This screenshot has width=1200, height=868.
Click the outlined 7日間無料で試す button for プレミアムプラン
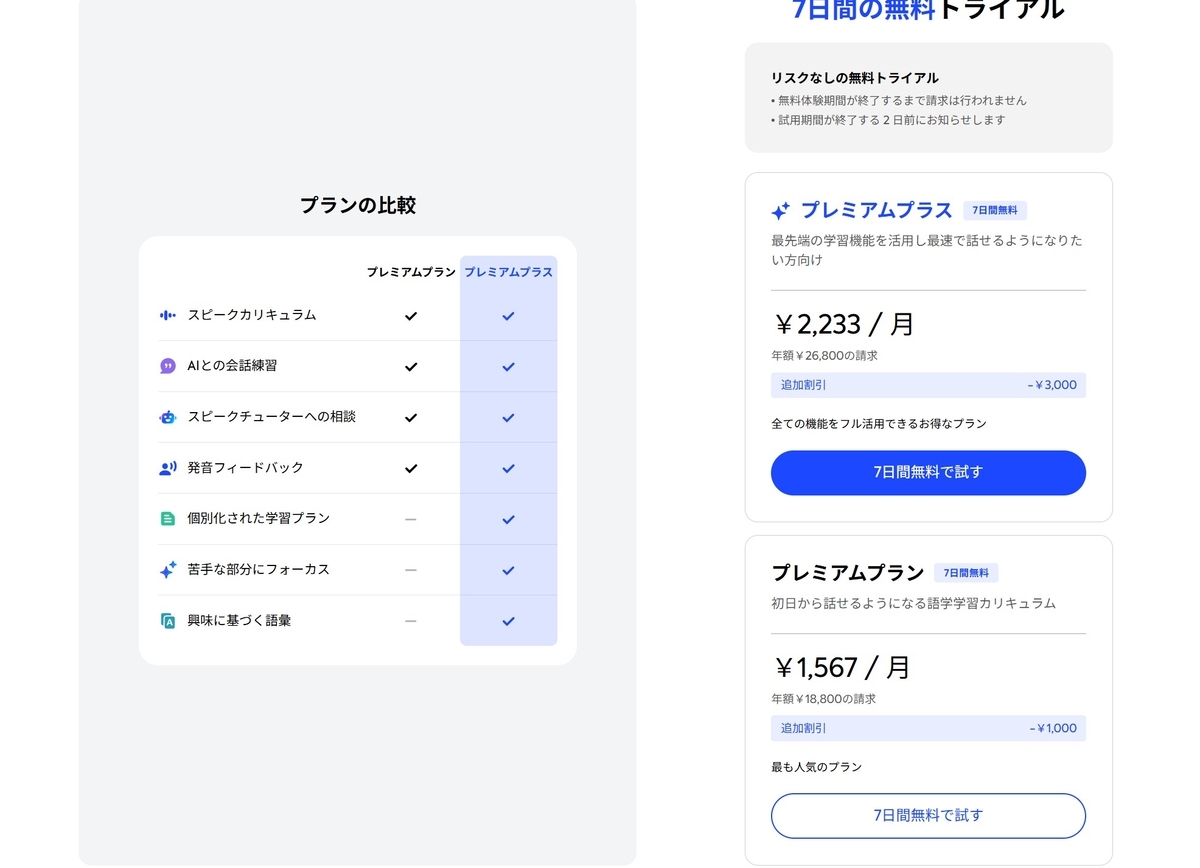click(928, 815)
